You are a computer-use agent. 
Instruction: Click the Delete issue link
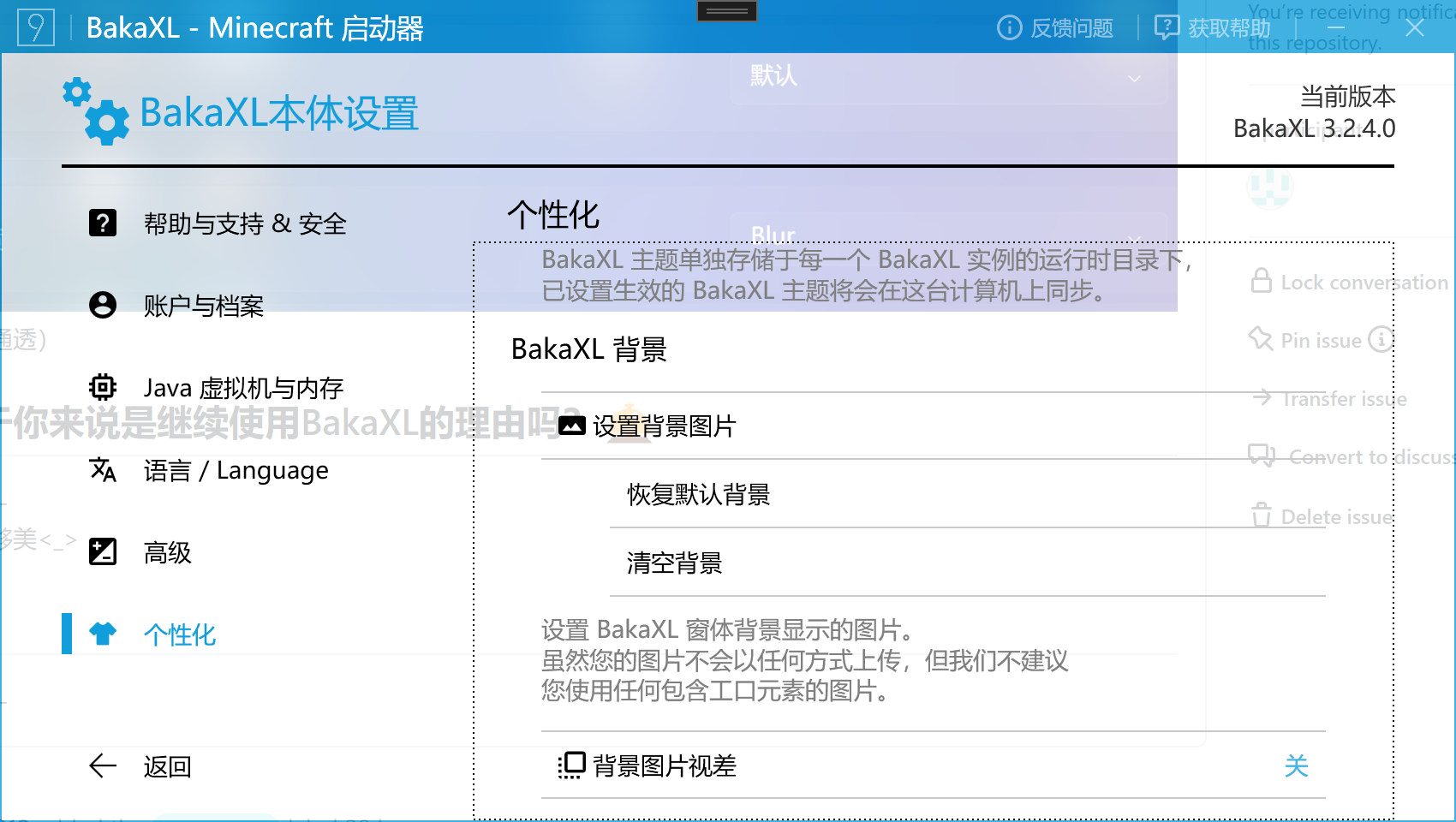(1334, 516)
